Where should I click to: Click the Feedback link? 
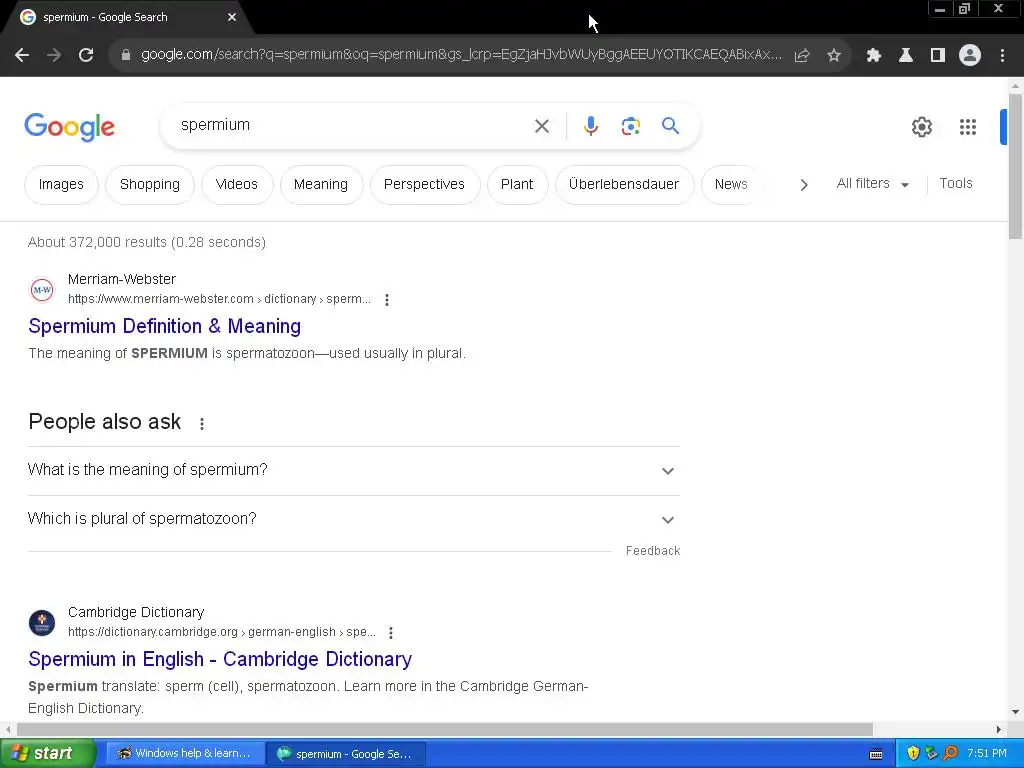pos(652,551)
